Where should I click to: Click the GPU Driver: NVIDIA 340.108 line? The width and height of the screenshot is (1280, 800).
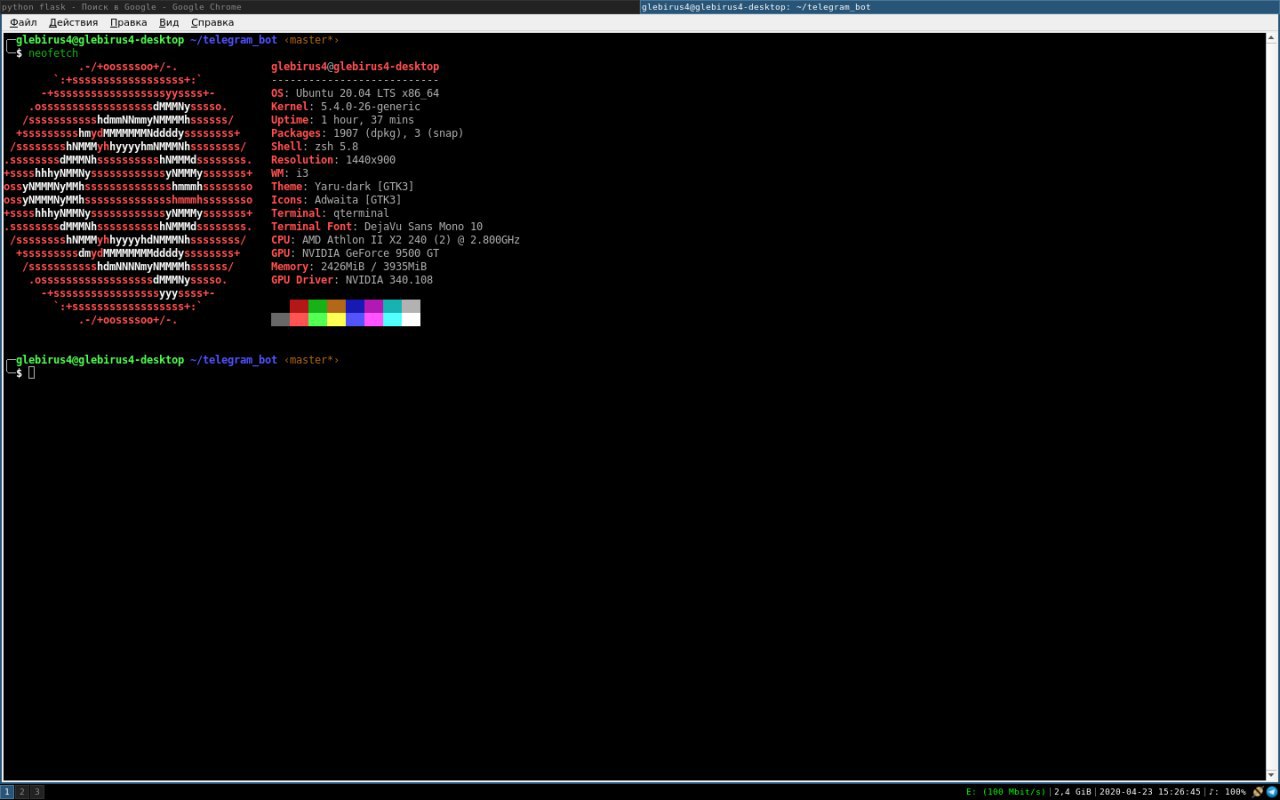352,280
